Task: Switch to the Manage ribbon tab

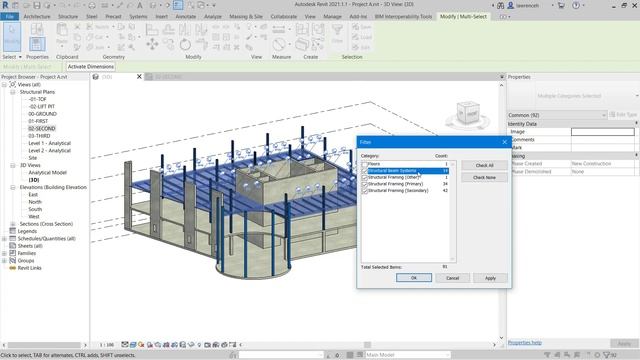Action: tap(332, 16)
